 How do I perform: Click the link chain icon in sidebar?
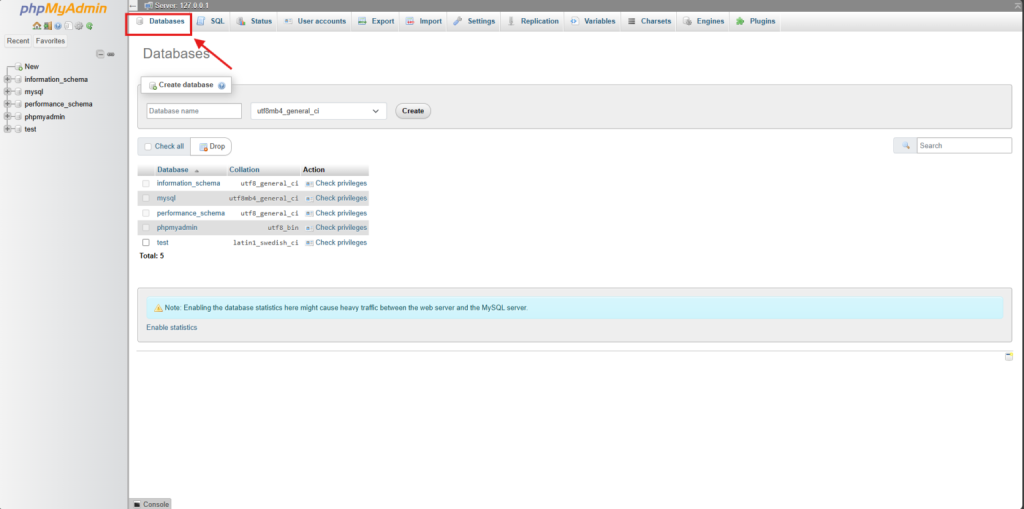click(111, 54)
